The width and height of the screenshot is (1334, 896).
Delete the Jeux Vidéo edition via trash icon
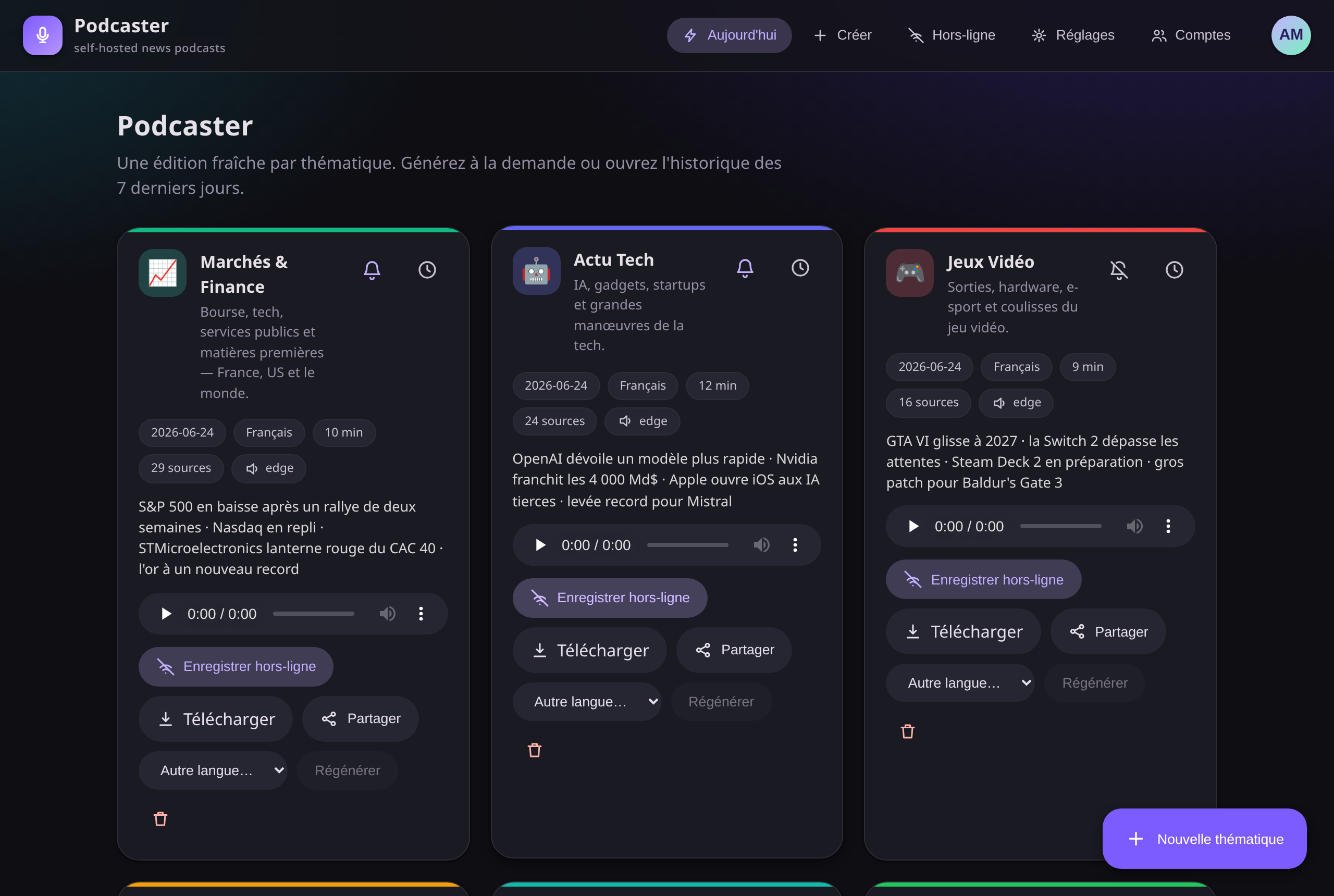point(907,731)
